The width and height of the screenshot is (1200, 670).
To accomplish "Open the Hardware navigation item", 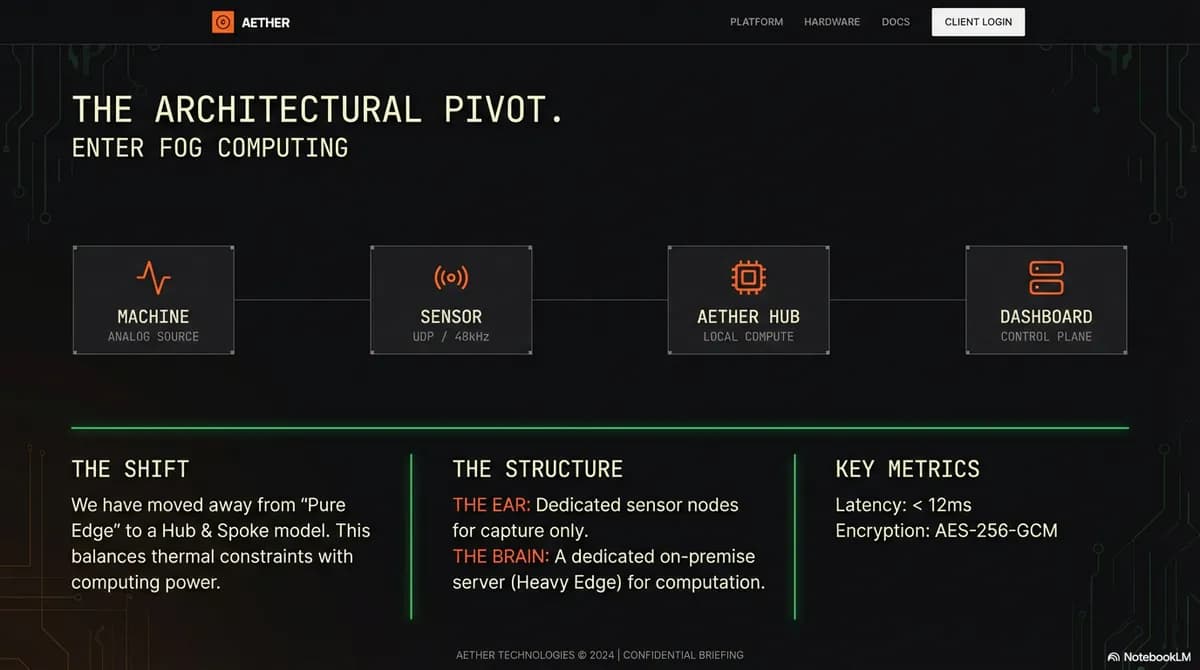I will click(832, 22).
